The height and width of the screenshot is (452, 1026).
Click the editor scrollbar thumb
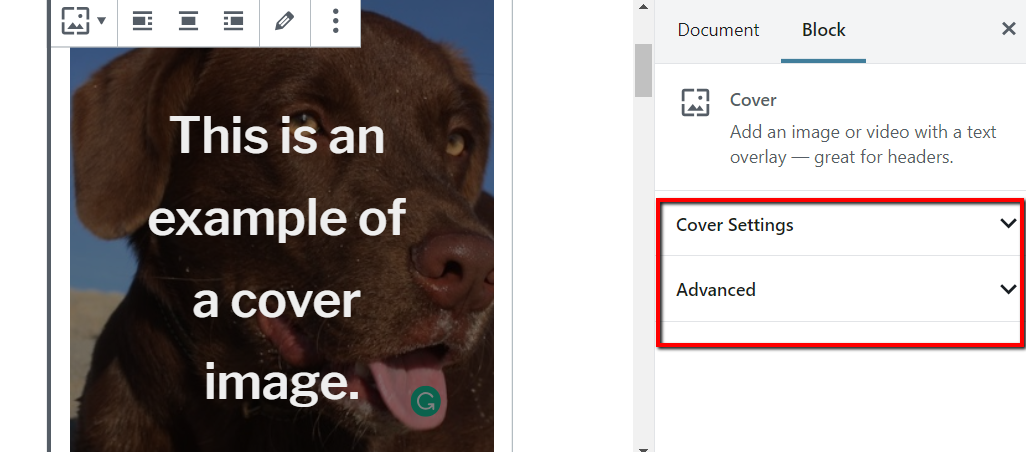[643, 71]
